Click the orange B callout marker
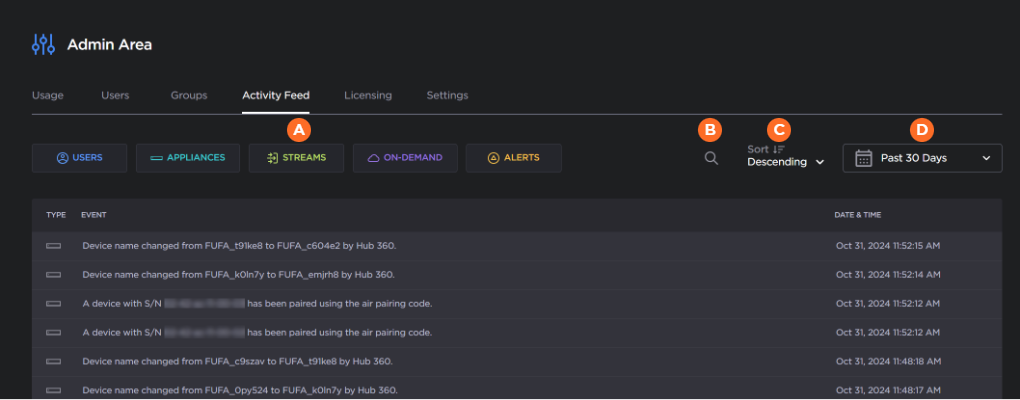This screenshot has height=400, width=1020. [x=710, y=129]
